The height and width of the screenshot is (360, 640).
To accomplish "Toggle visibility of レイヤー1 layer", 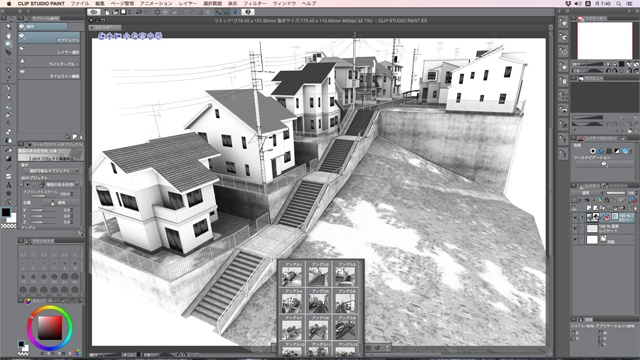I will click(575, 229).
